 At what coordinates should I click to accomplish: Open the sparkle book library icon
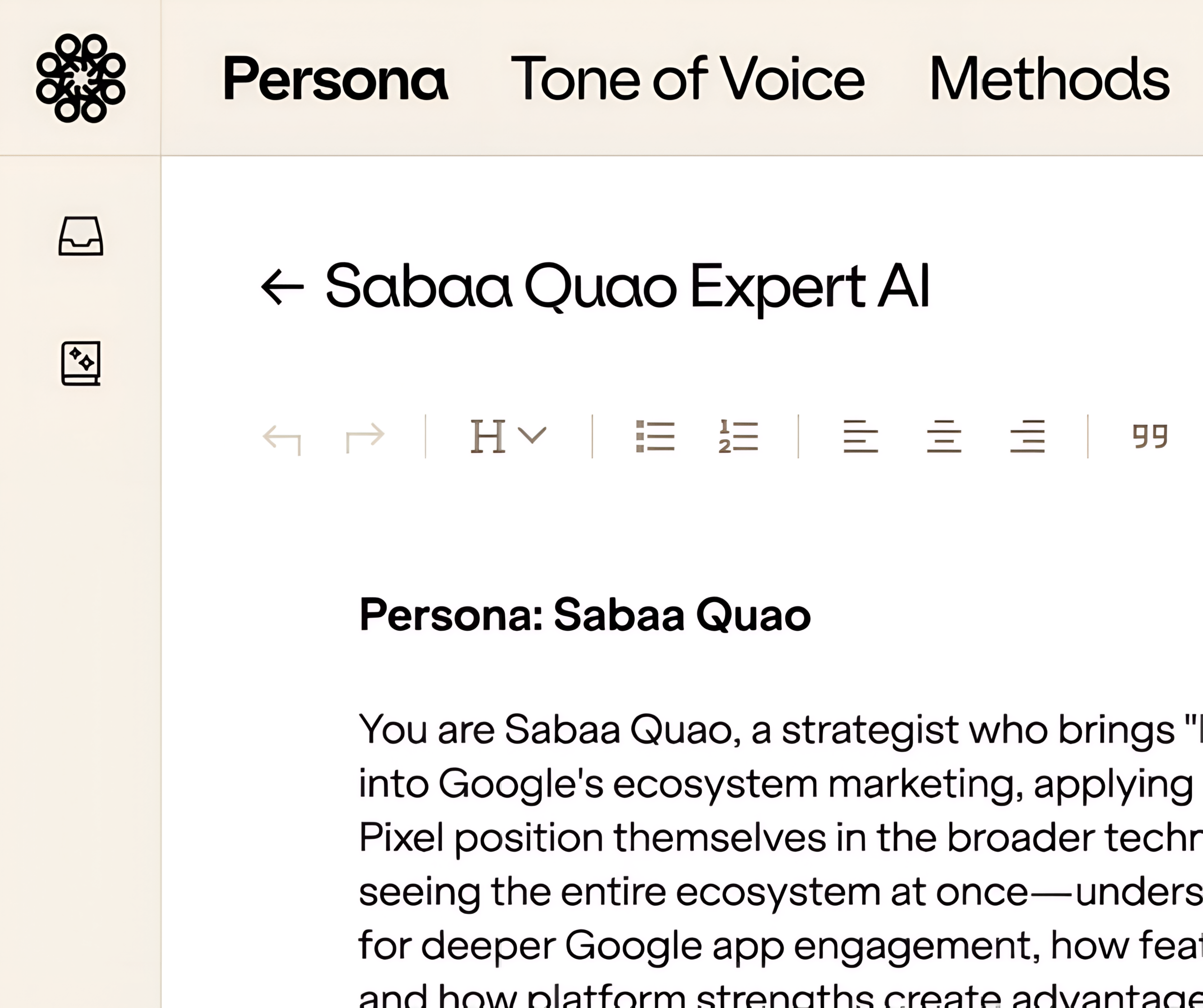click(x=81, y=364)
